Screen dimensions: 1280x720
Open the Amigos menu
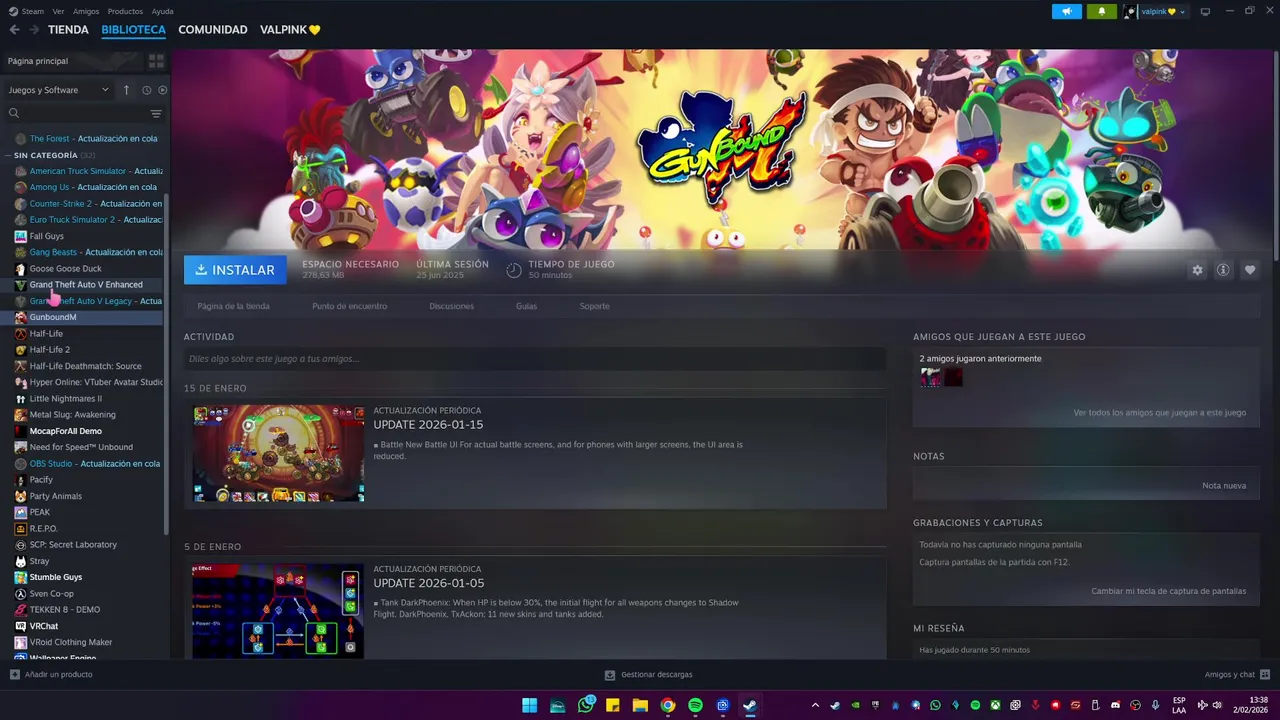pos(86,11)
